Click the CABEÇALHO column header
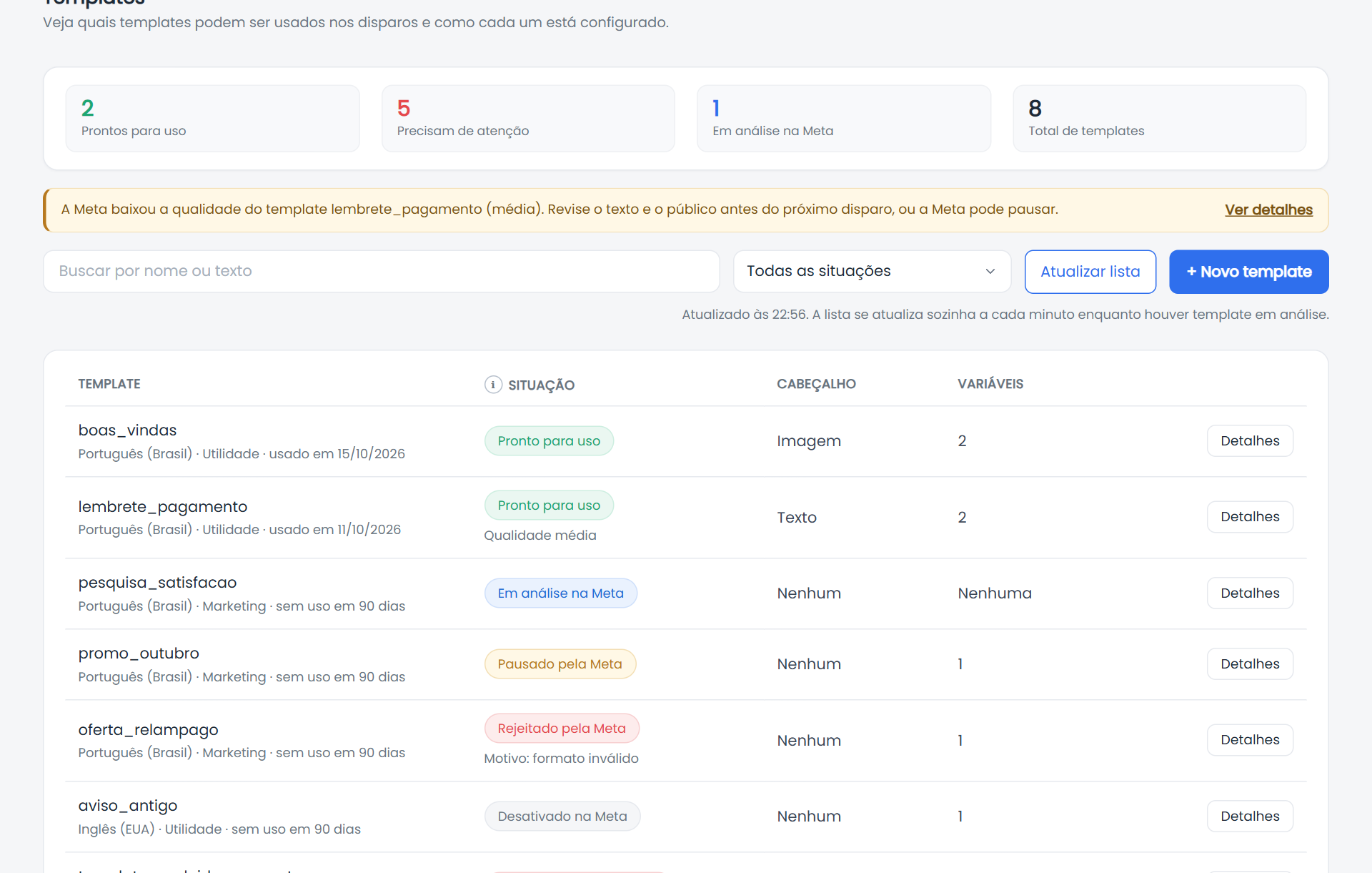Image resolution: width=1372 pixels, height=873 pixels. tap(816, 384)
